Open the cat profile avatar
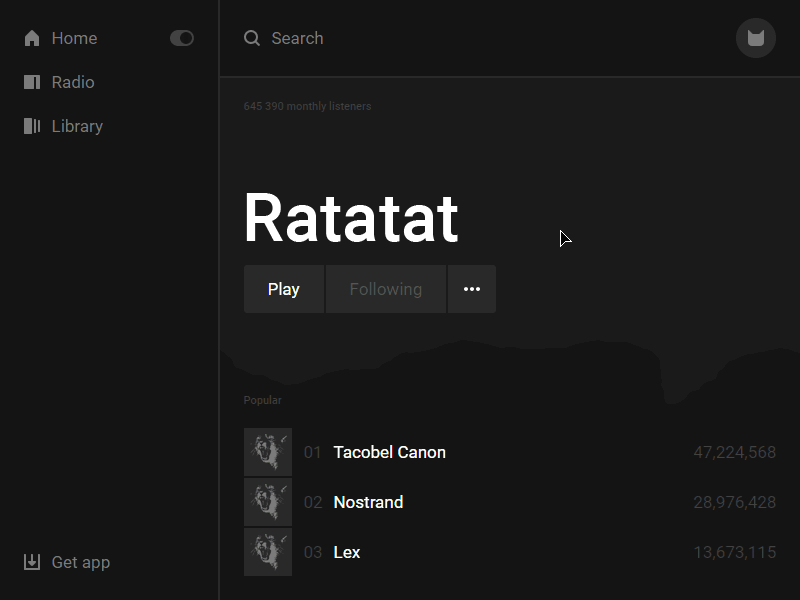The image size is (800, 600). pos(756,38)
